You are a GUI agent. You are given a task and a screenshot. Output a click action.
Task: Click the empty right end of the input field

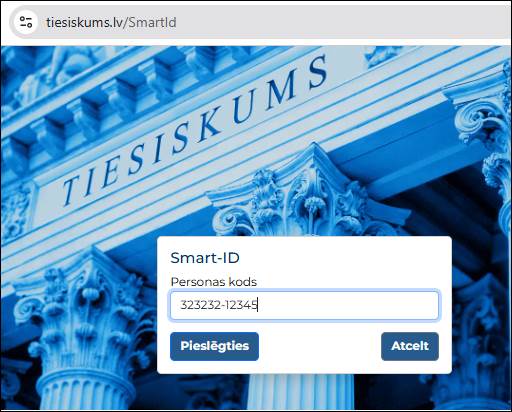tap(347, 305)
